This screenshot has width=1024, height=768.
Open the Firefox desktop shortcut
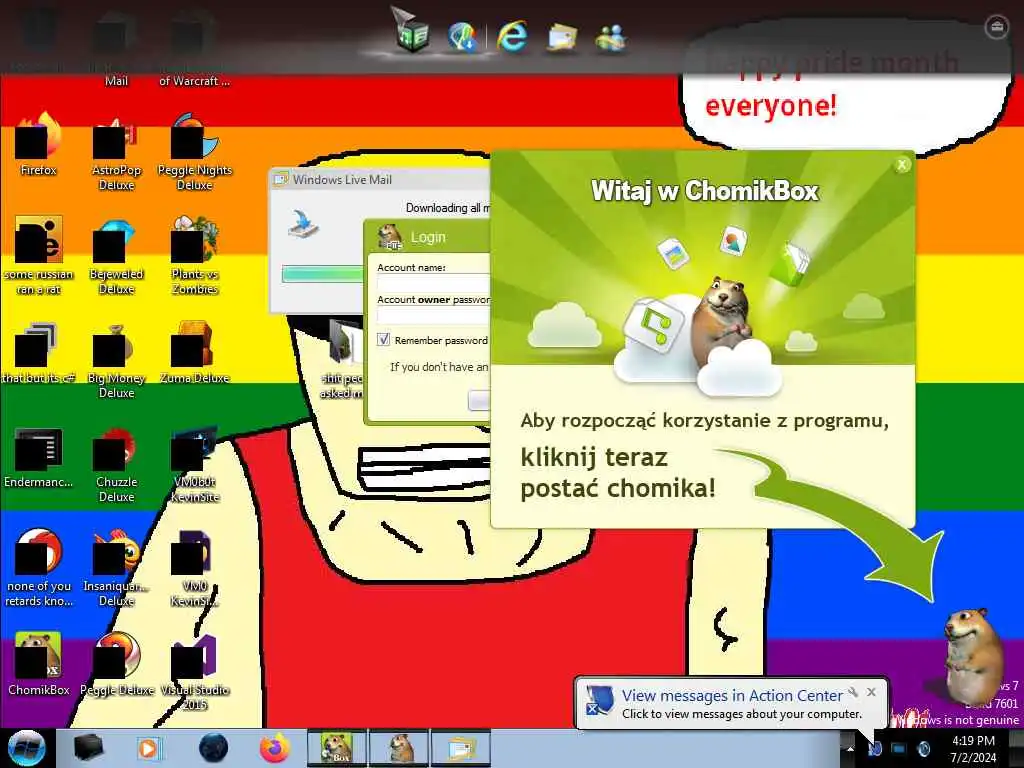coord(39,145)
